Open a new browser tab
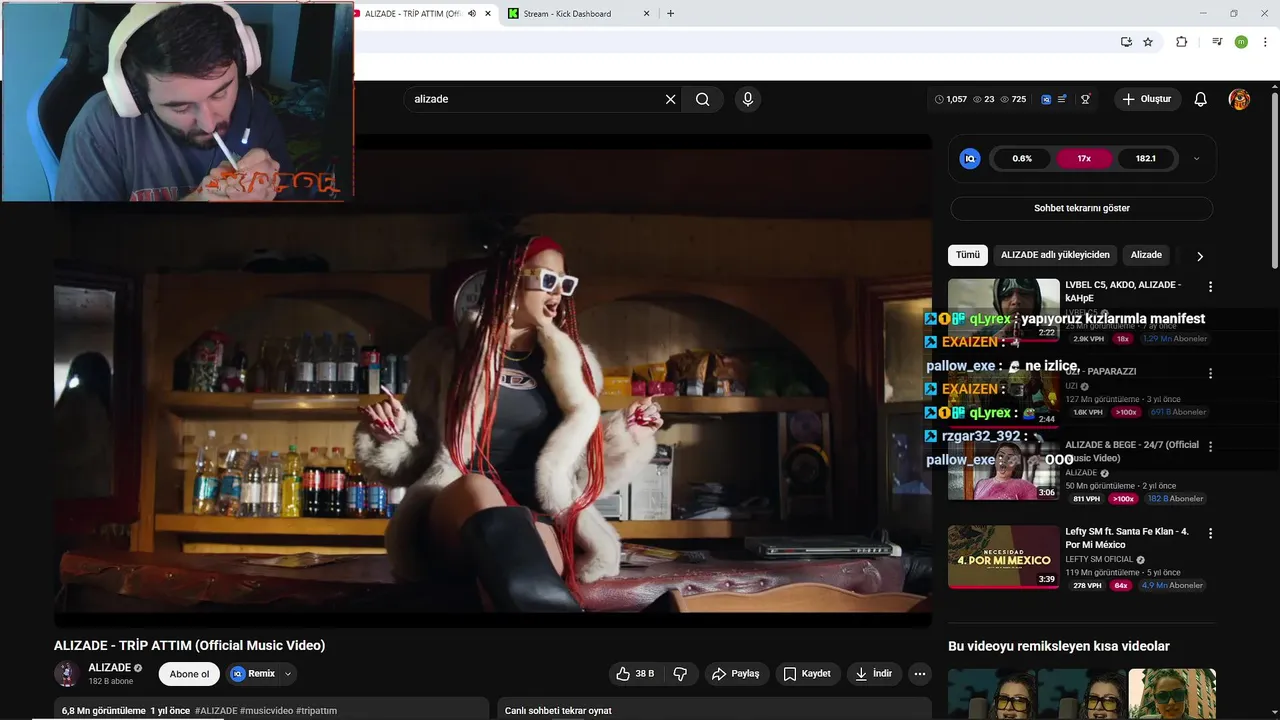The width and height of the screenshot is (1280, 720). tap(670, 14)
